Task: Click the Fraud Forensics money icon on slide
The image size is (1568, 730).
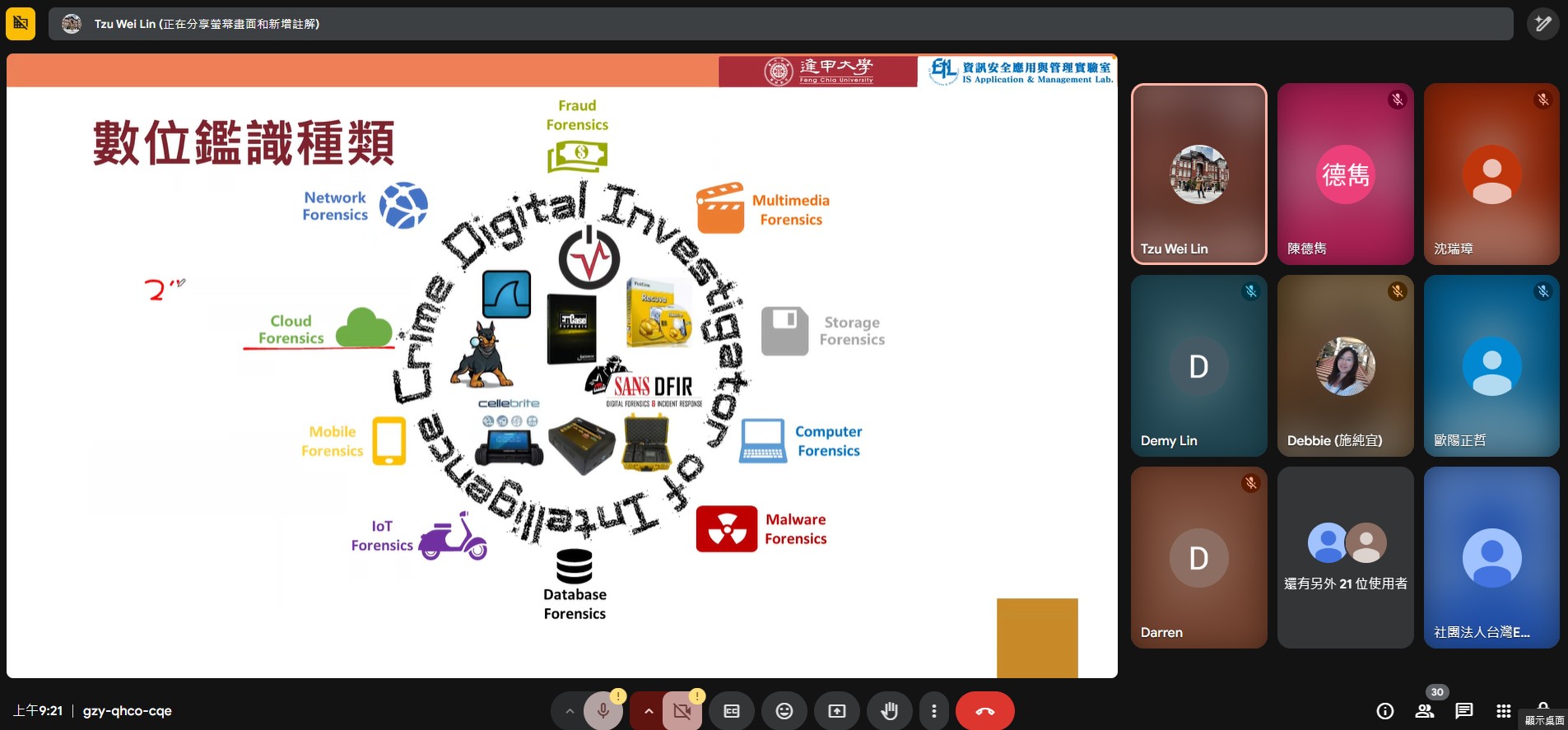Action: coord(577,156)
